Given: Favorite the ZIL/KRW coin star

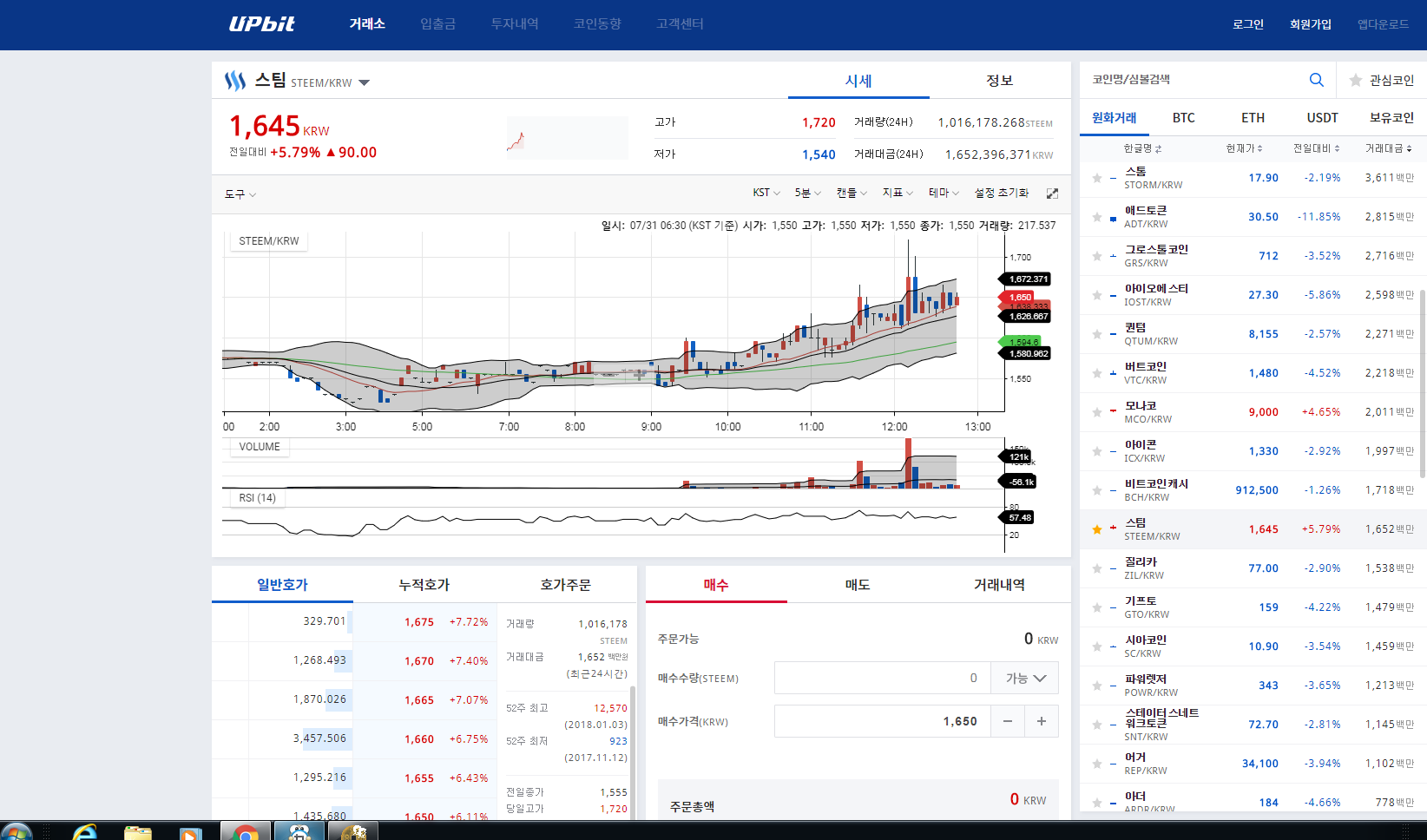Looking at the screenshot, I should coord(1097,568).
